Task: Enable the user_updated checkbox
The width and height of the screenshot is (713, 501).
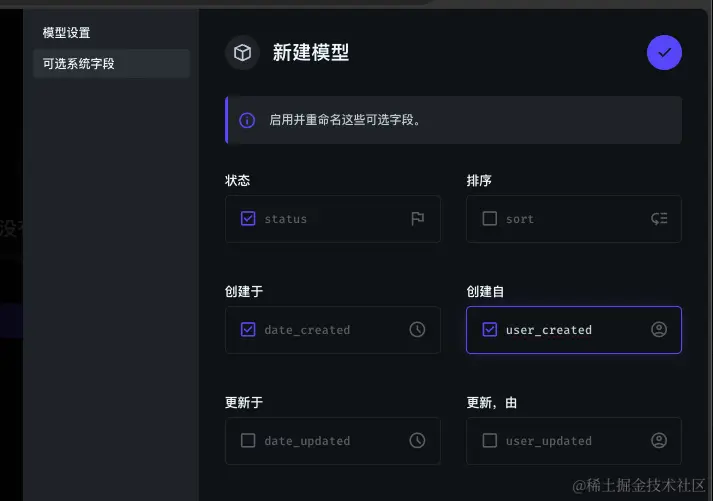Action: (x=490, y=441)
